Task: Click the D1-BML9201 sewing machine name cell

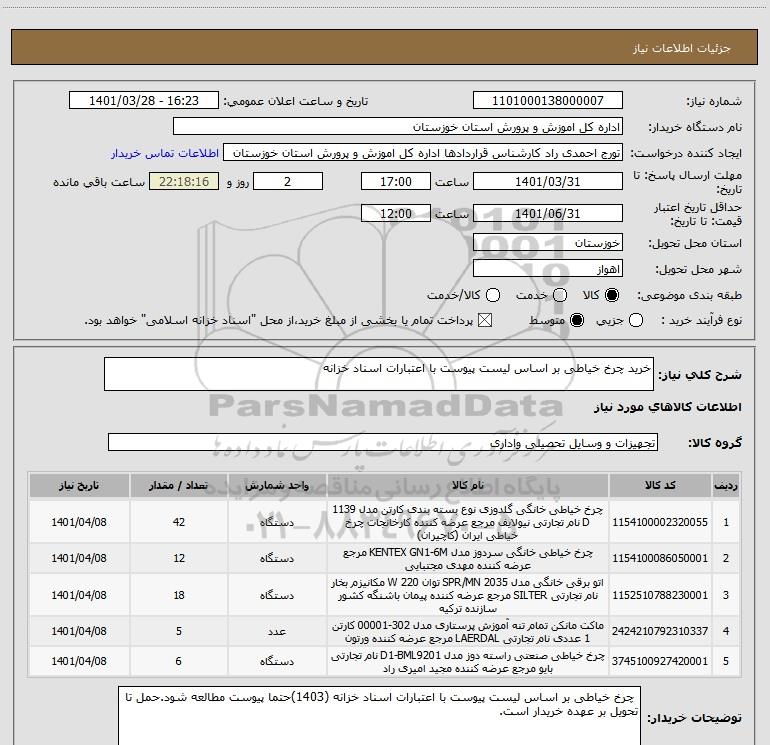Action: click(468, 662)
